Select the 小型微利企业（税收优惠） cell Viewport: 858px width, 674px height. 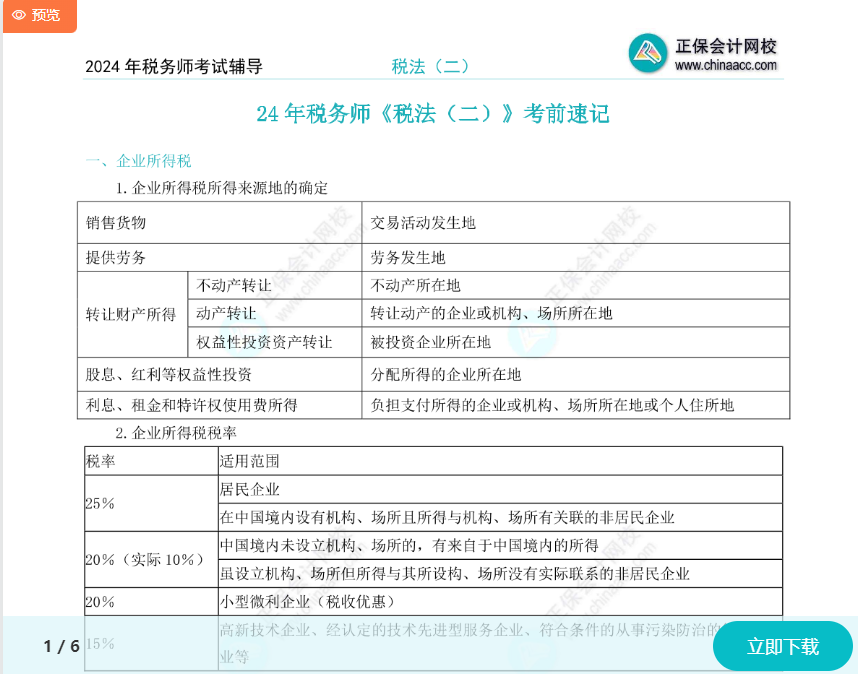307,602
